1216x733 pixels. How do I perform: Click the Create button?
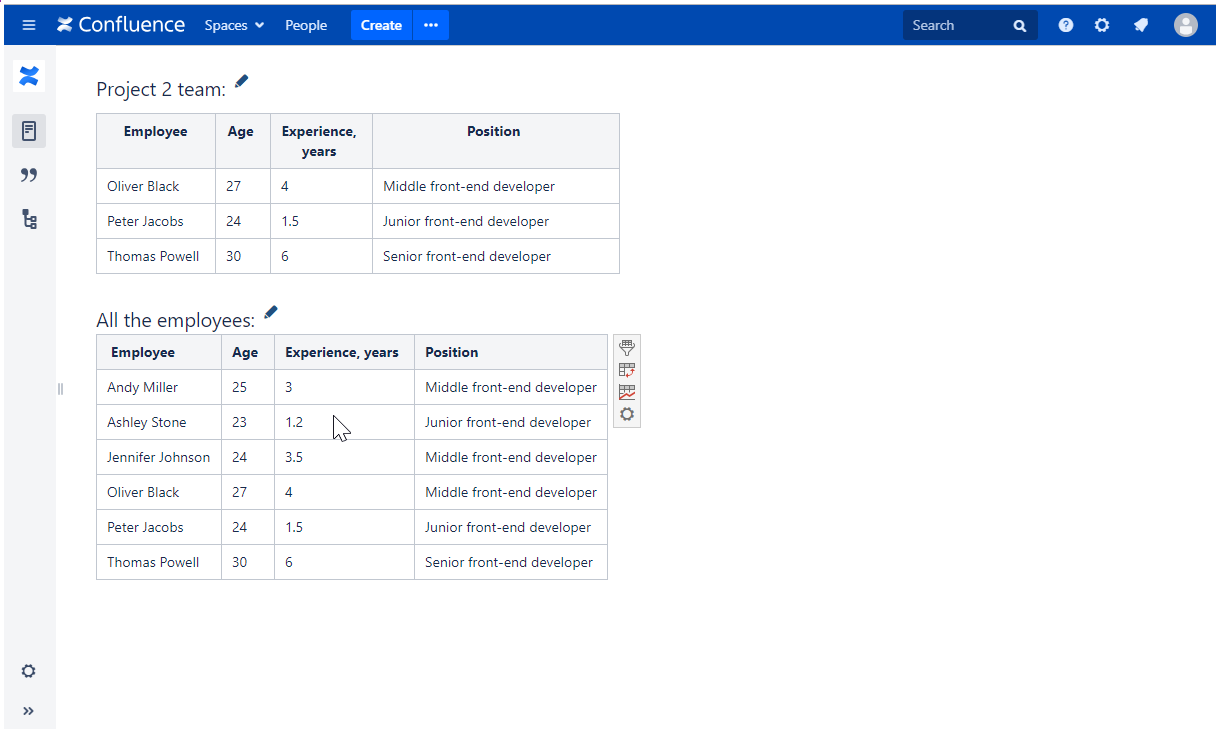[381, 25]
